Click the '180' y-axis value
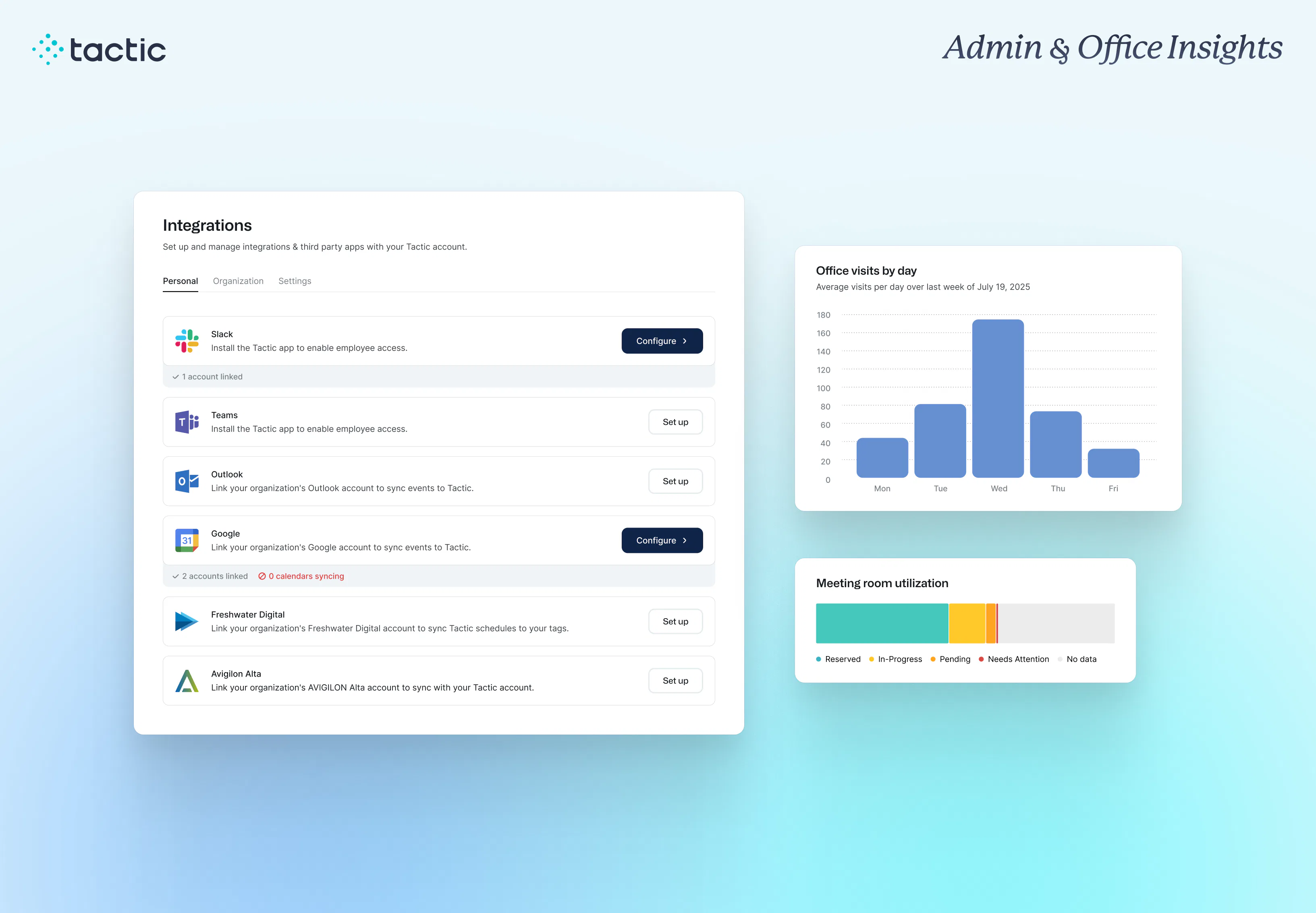Image resolution: width=1316 pixels, height=913 pixels. (823, 315)
